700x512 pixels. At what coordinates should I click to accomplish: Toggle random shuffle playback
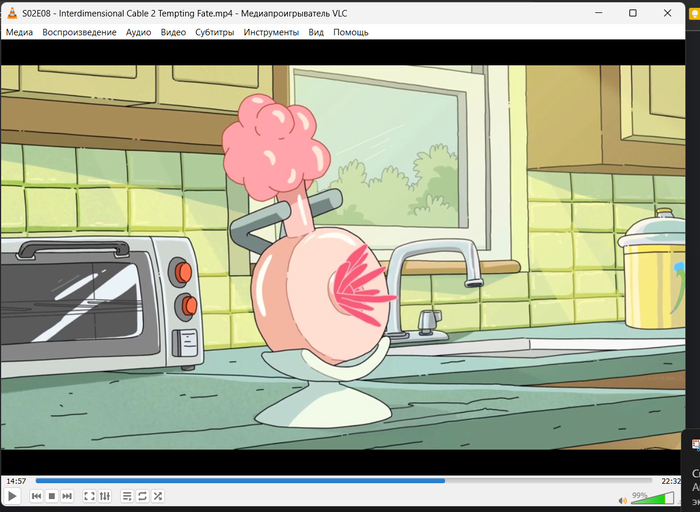[157, 496]
